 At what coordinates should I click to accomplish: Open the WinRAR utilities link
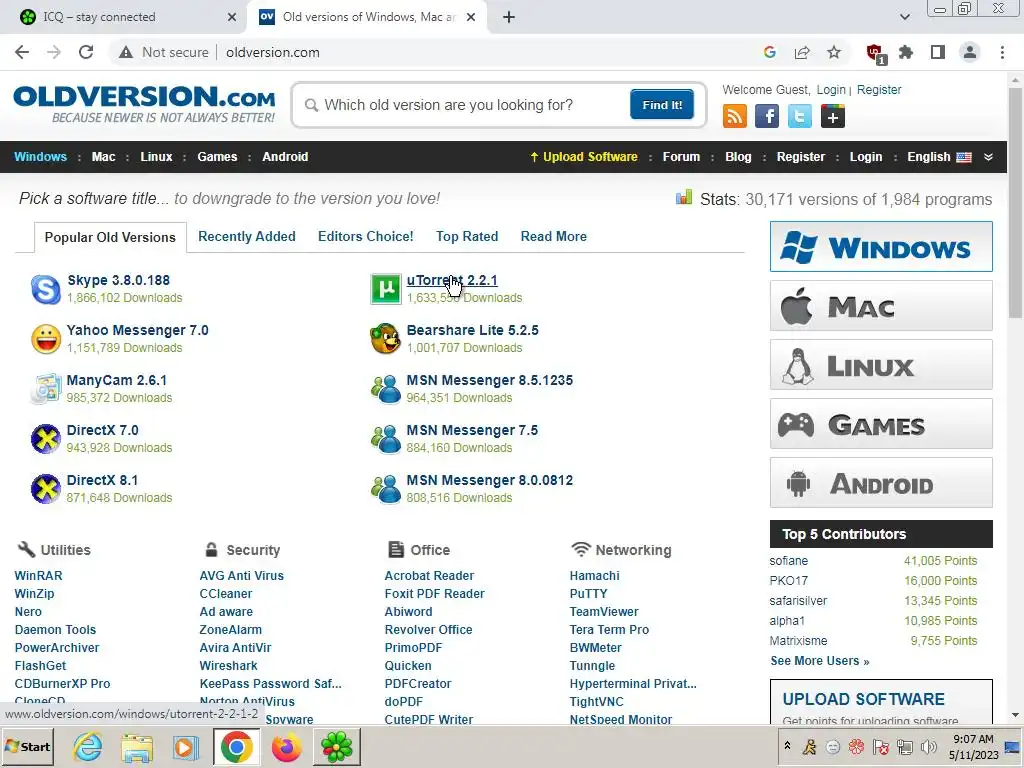[x=39, y=575]
